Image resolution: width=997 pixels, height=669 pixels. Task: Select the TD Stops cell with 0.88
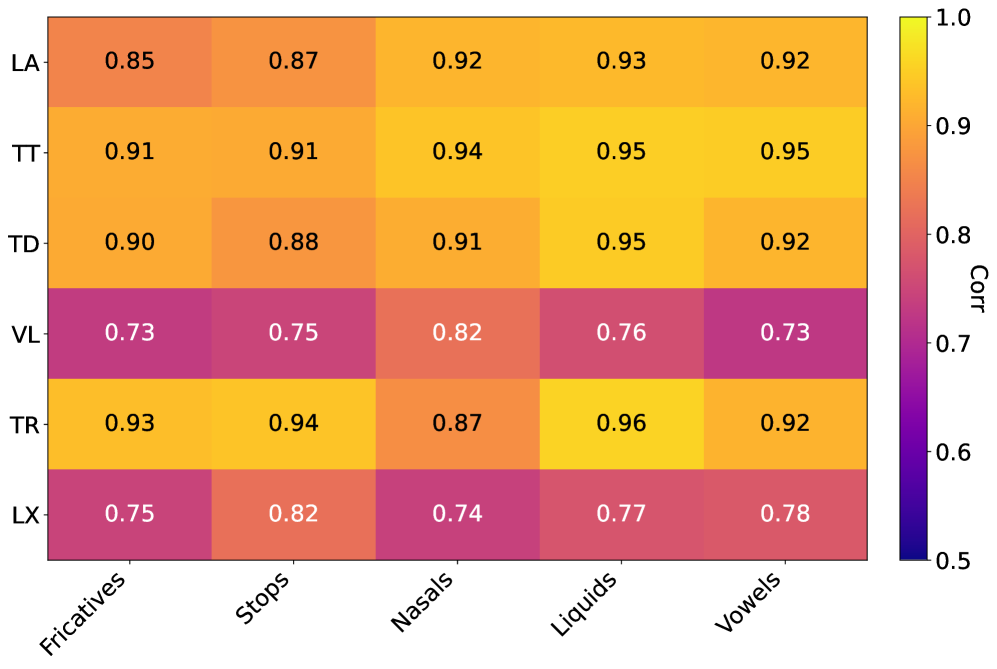pyautogui.click(x=293, y=242)
